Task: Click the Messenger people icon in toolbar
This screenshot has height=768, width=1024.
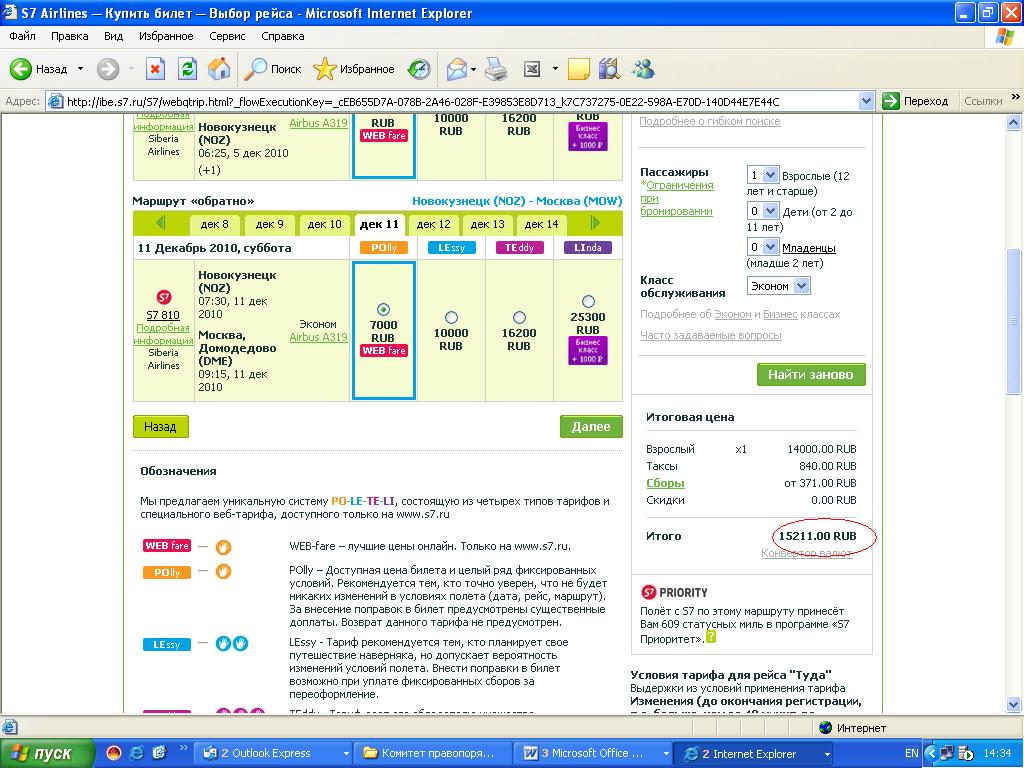Action: (643, 69)
